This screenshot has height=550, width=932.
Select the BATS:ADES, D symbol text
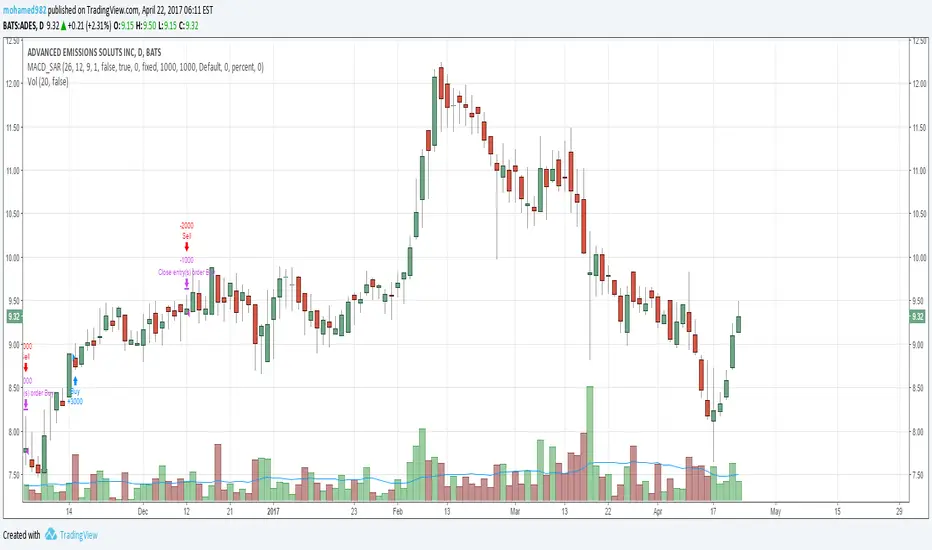click(x=23, y=26)
